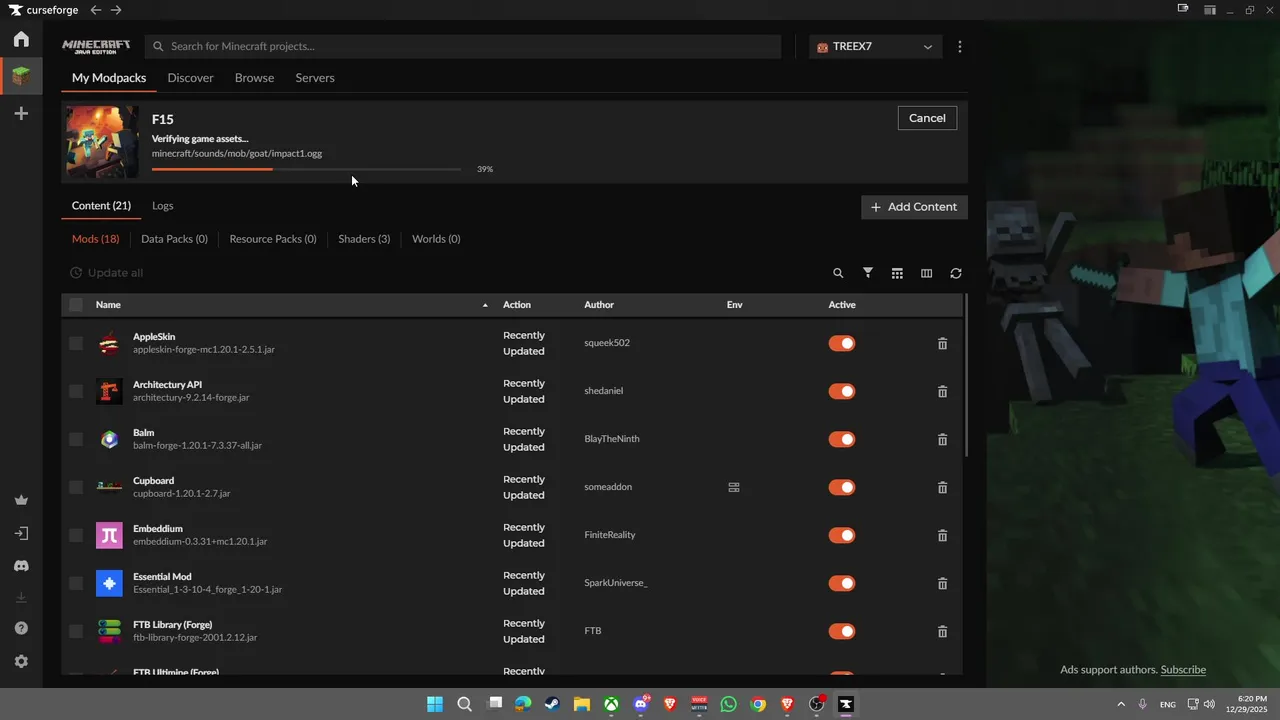
Task: Open the TREEX7 account dropdown
Action: tap(875, 47)
